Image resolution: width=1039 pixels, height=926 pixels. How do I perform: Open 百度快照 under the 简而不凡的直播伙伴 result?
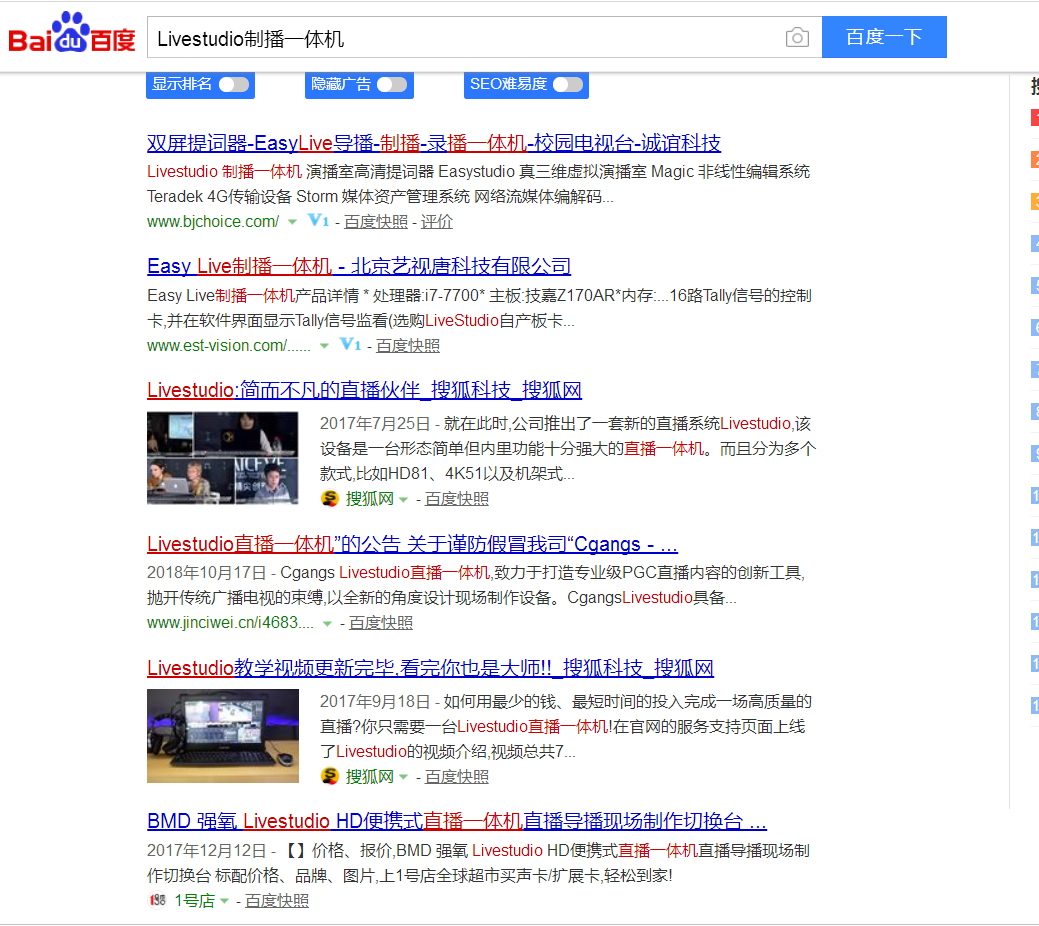click(457, 498)
